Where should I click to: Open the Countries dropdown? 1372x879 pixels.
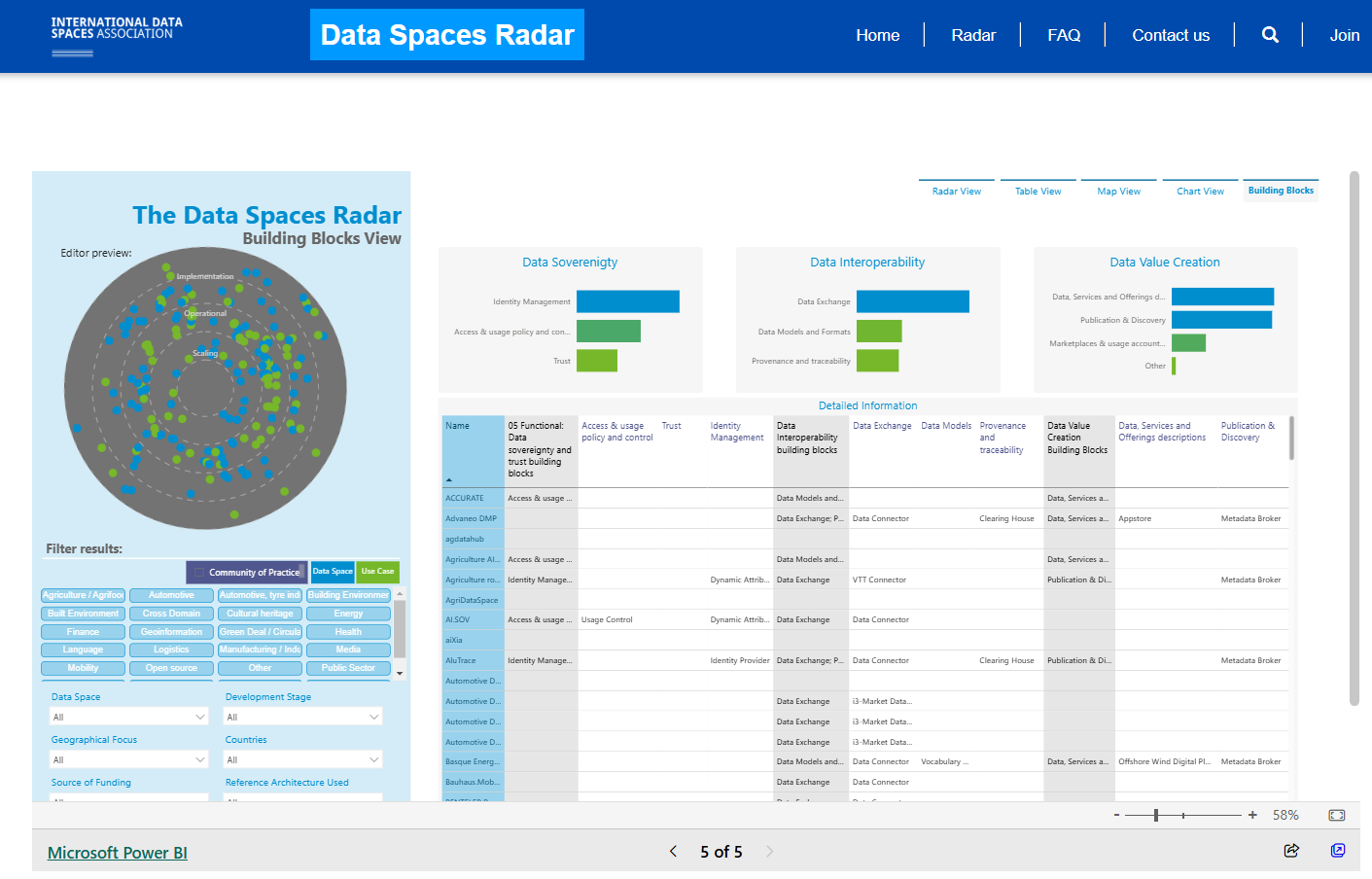tap(303, 759)
